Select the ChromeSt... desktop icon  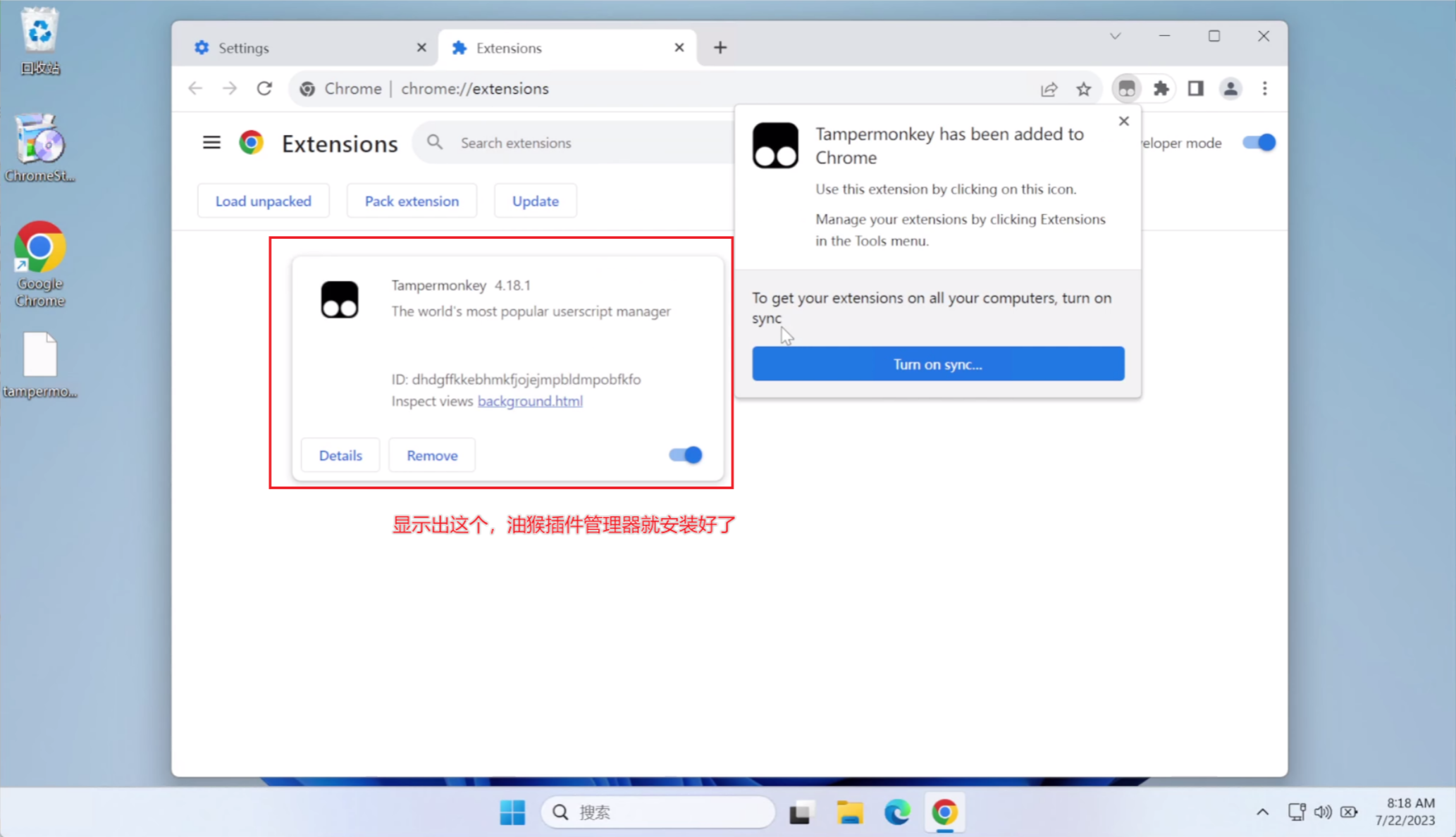tap(40, 148)
